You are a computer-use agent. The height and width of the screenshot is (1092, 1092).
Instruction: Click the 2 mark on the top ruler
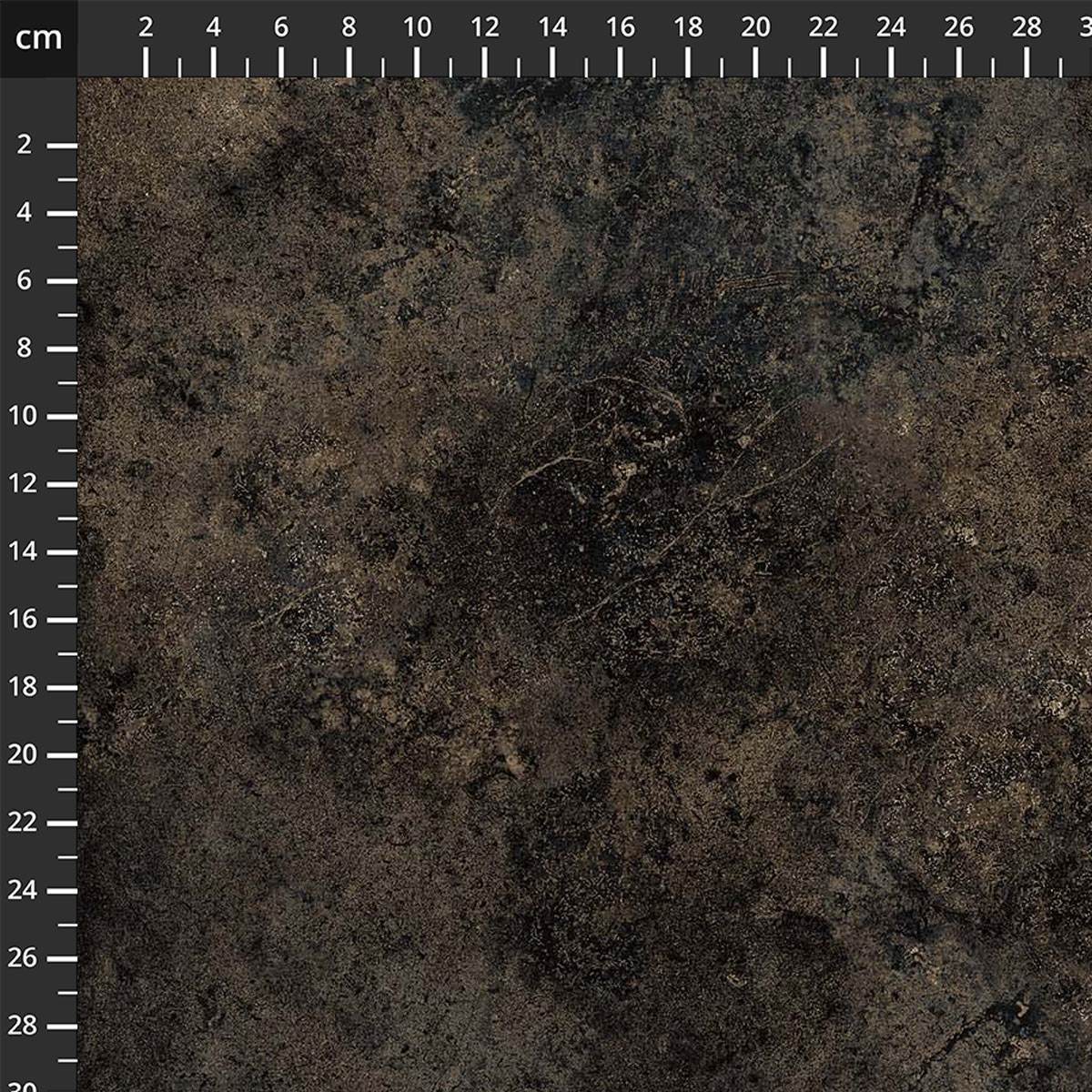[x=146, y=29]
